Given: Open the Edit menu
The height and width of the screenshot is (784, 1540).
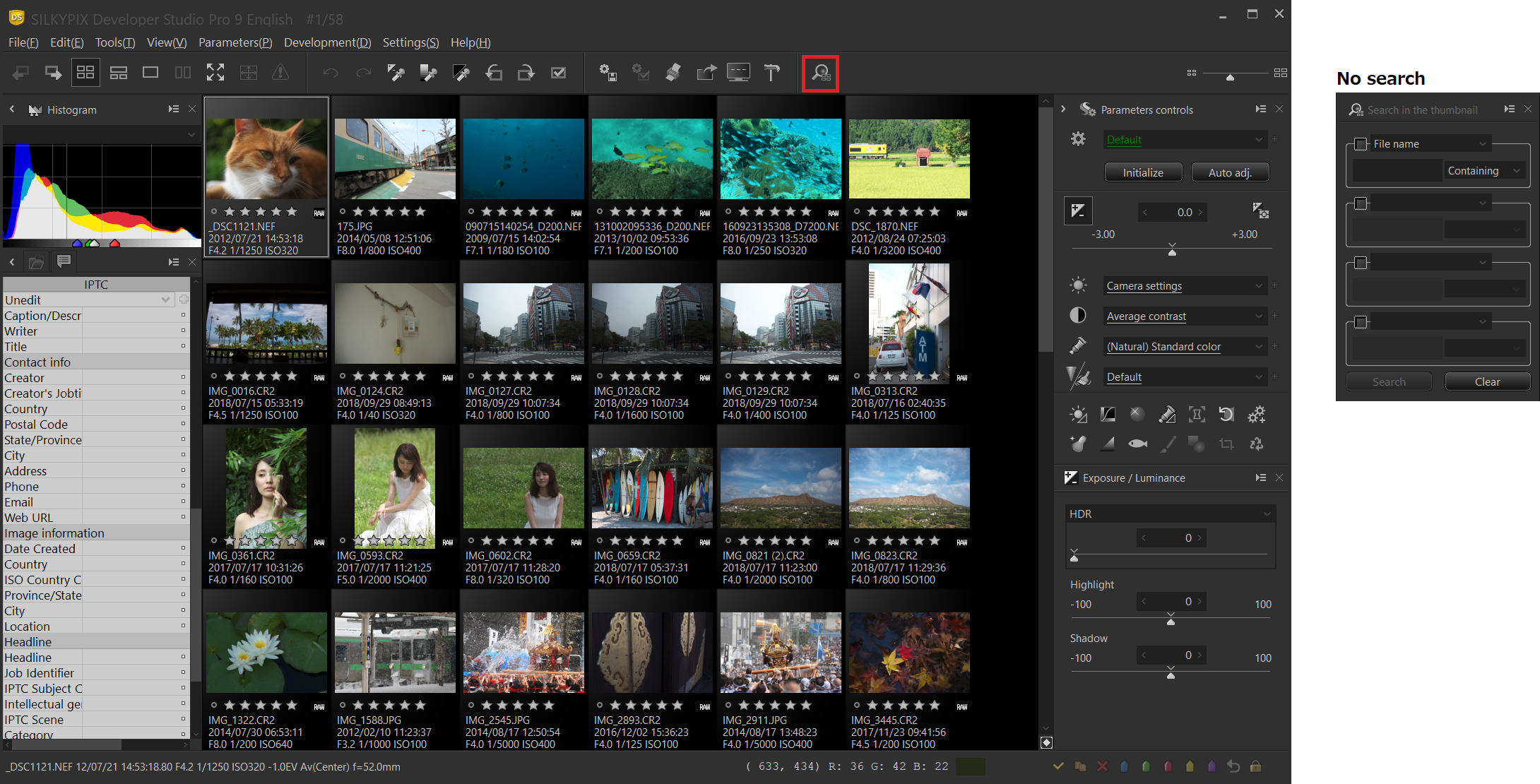Looking at the screenshot, I should (x=66, y=42).
